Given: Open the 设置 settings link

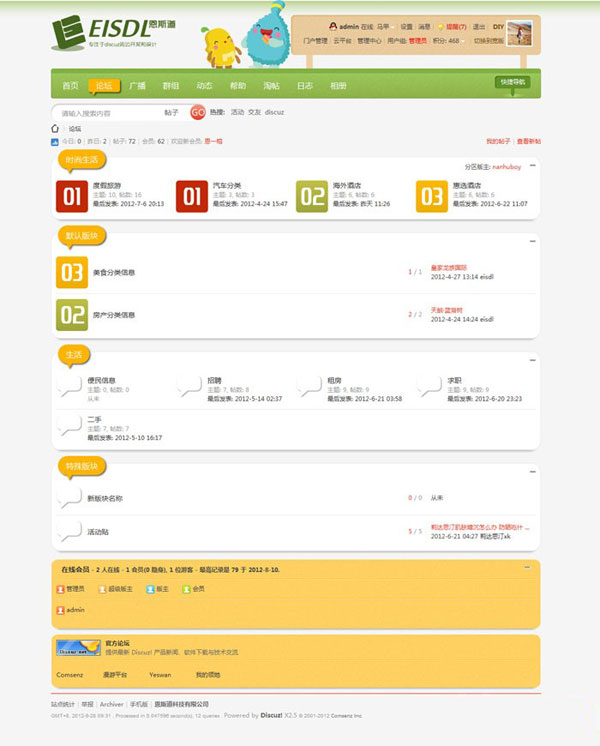Looking at the screenshot, I should pyautogui.click(x=406, y=27).
